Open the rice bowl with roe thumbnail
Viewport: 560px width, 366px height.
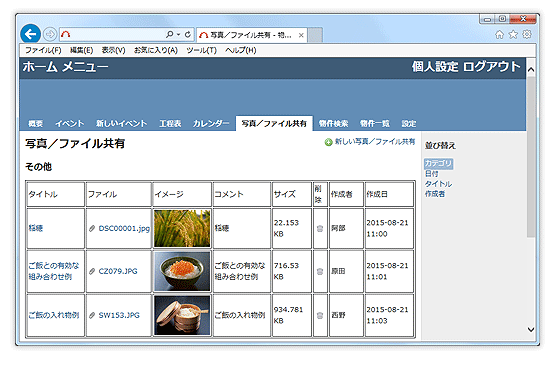coord(182,271)
